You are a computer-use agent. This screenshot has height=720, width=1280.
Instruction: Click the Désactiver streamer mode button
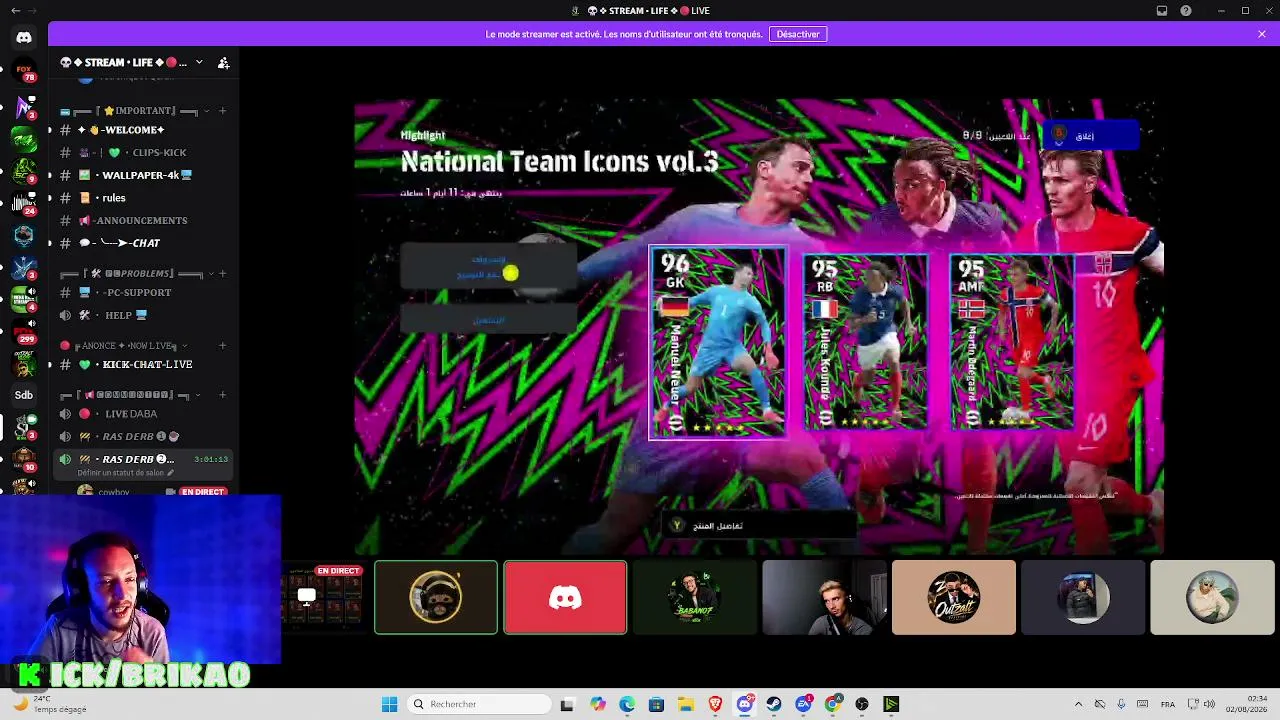coord(798,34)
